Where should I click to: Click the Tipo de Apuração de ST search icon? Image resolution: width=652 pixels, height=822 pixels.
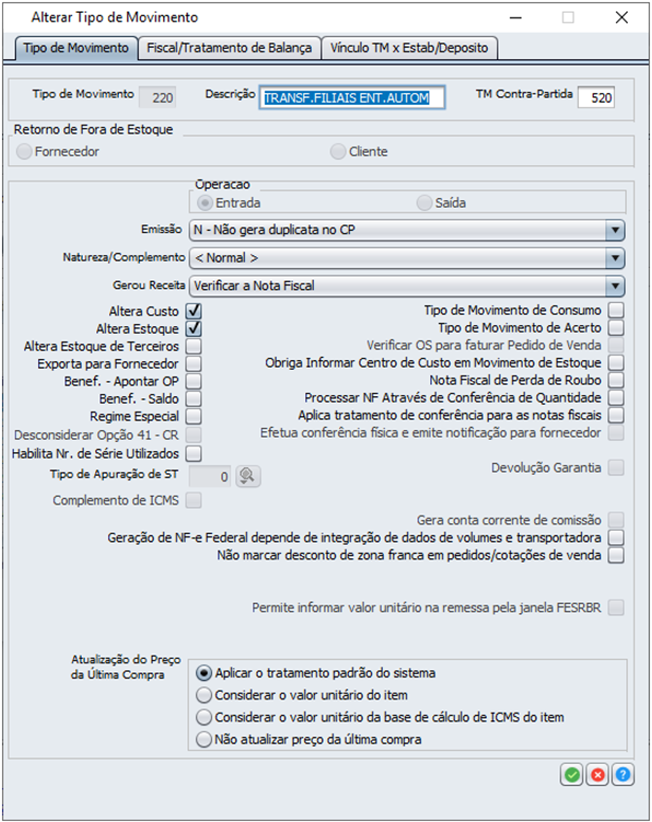click(x=247, y=476)
